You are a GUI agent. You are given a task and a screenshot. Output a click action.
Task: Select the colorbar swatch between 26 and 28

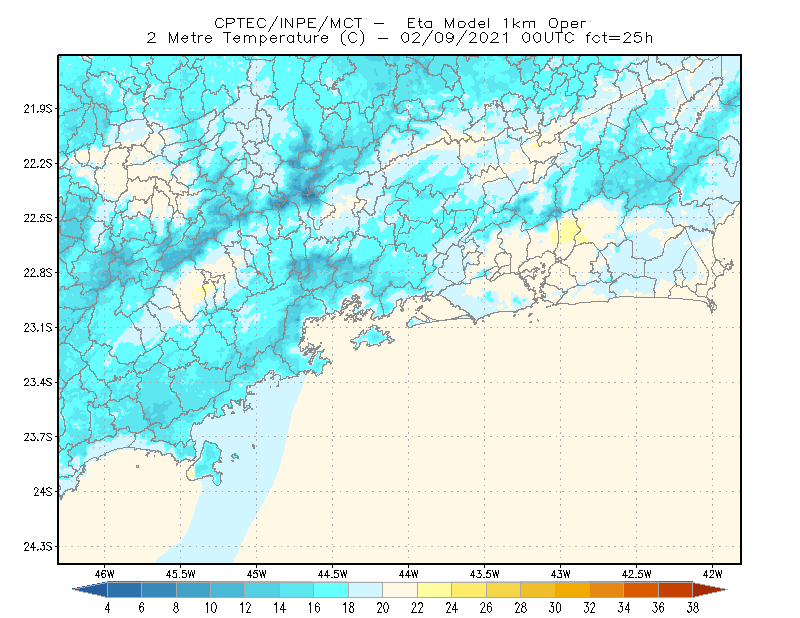(503, 589)
